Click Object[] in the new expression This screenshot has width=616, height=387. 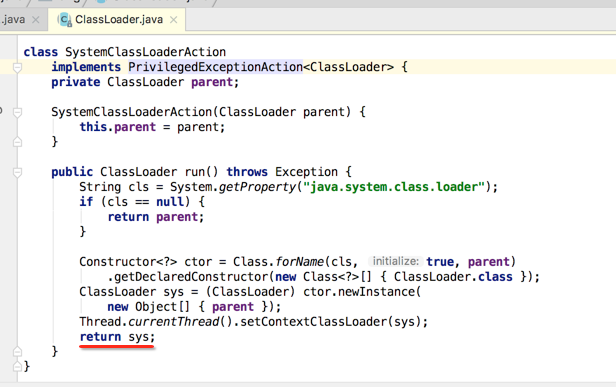pyautogui.click(x=163, y=307)
